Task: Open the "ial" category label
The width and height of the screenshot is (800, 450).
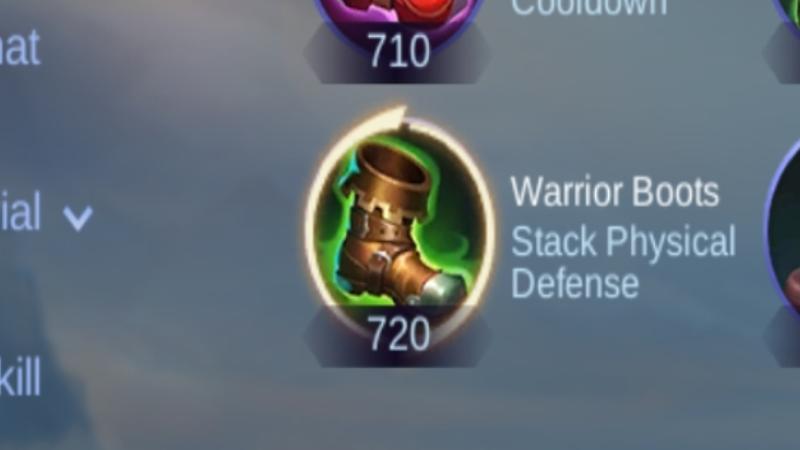Action: pyautogui.click(x=20, y=212)
